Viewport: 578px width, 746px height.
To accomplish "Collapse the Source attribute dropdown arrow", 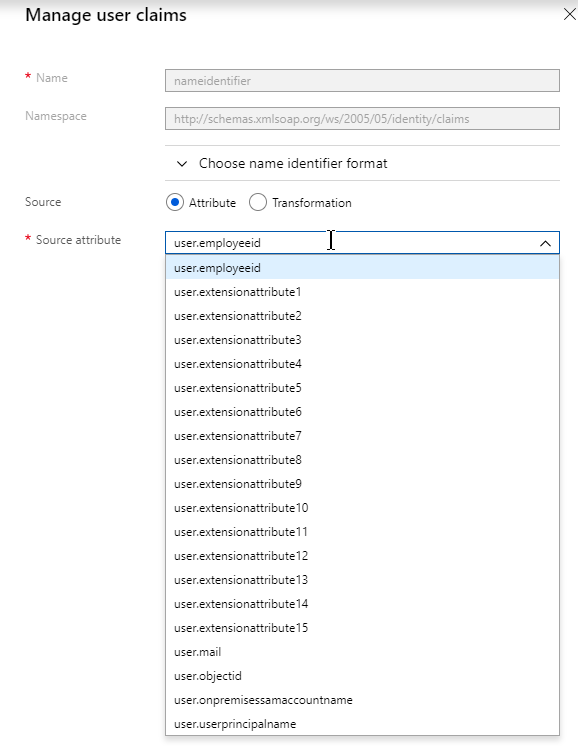I will 545,243.
